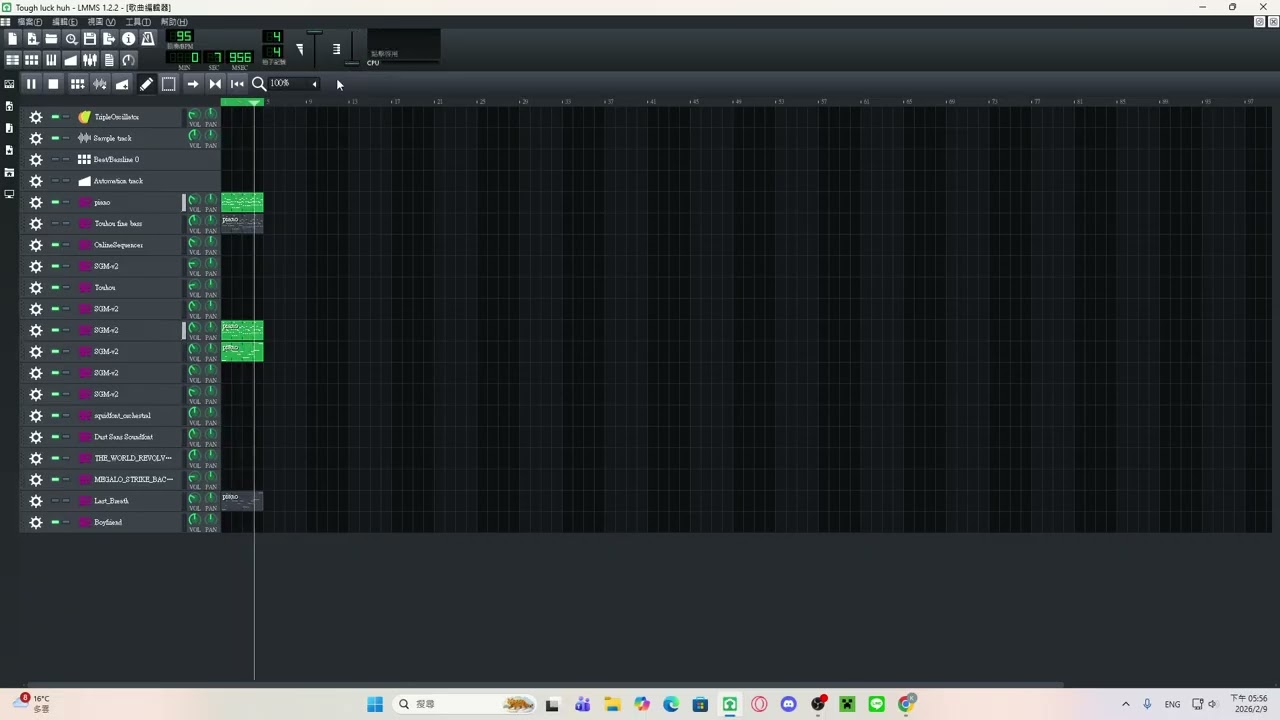Select the dotted-rectangle edit mode
The width and height of the screenshot is (1280, 720).
pos(169,84)
